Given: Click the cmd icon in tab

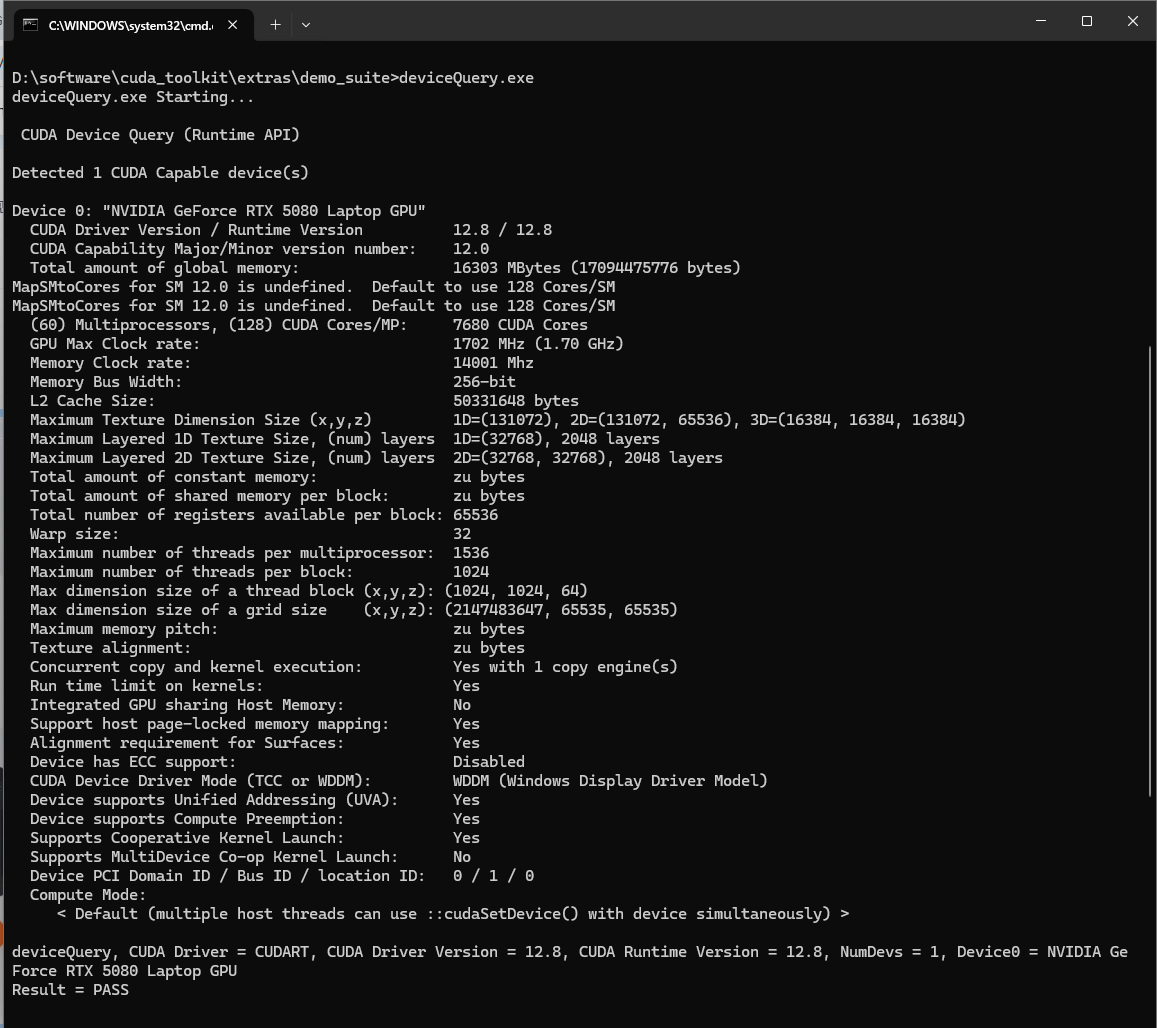Looking at the screenshot, I should tap(30, 25).
